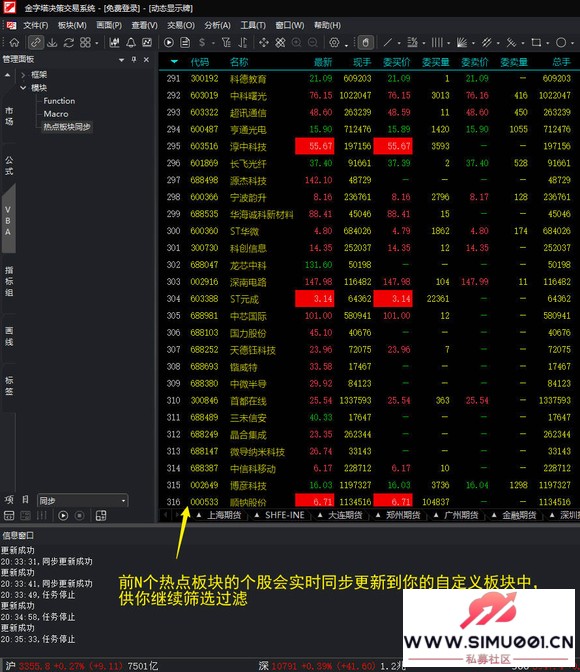
Task: Click the trend line chart icon
Action: point(147,42)
